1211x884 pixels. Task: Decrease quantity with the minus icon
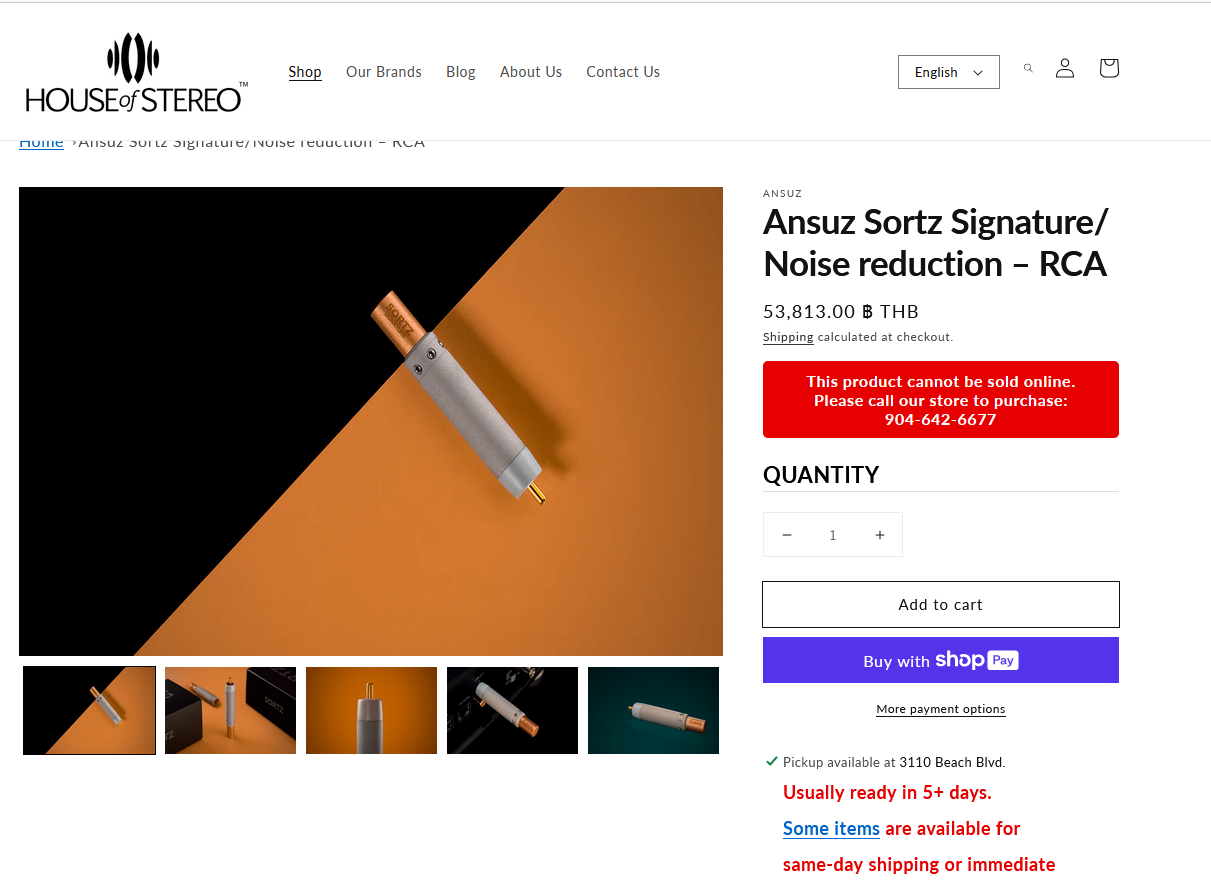click(x=787, y=535)
